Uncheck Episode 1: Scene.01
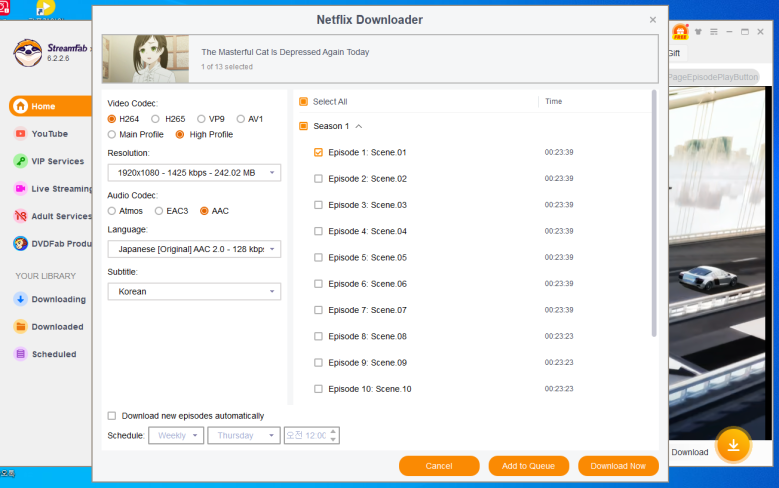Viewport: 779px width, 488px height. click(x=318, y=152)
